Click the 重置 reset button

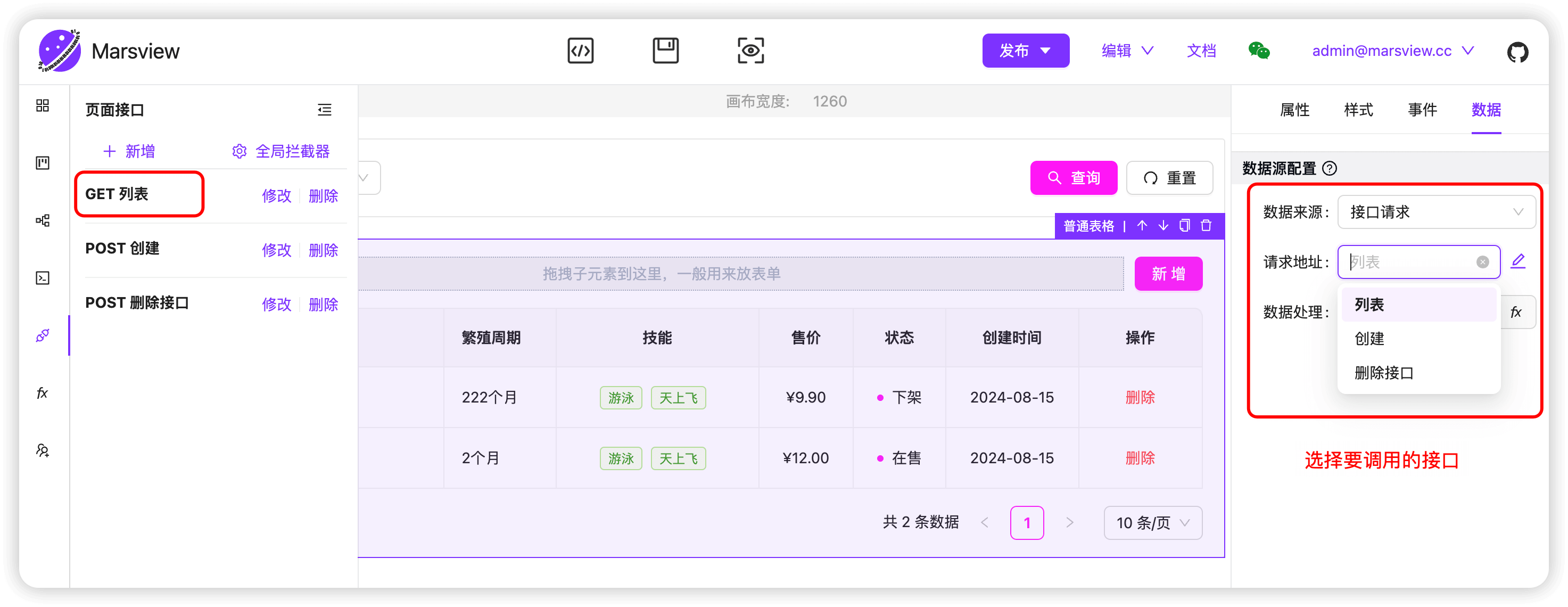pos(1169,178)
